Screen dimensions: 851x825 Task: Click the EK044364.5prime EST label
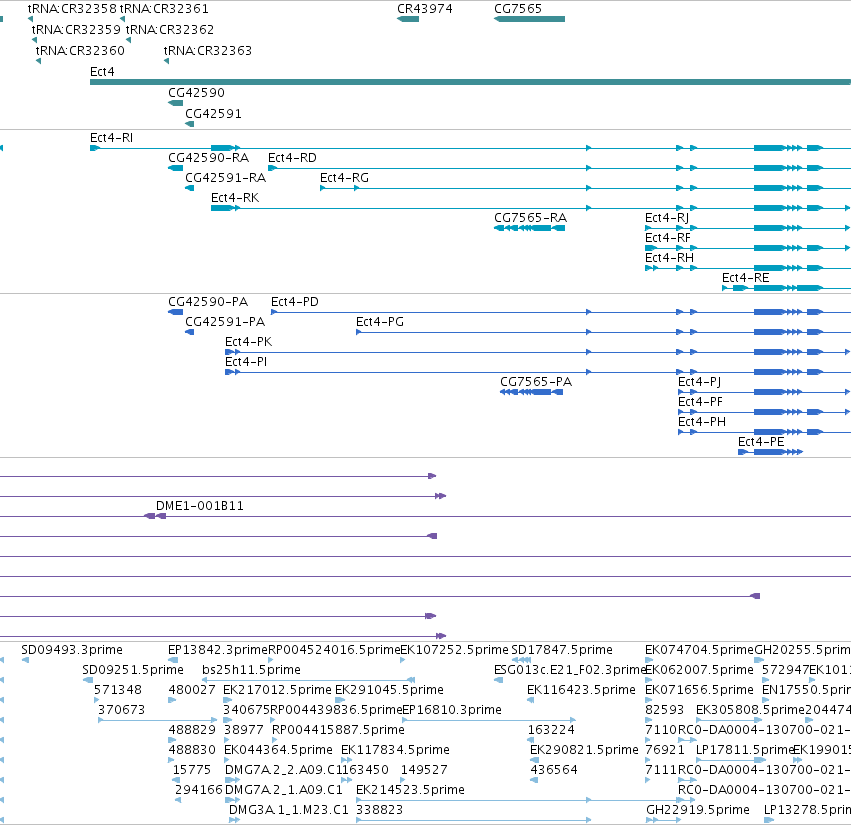278,750
